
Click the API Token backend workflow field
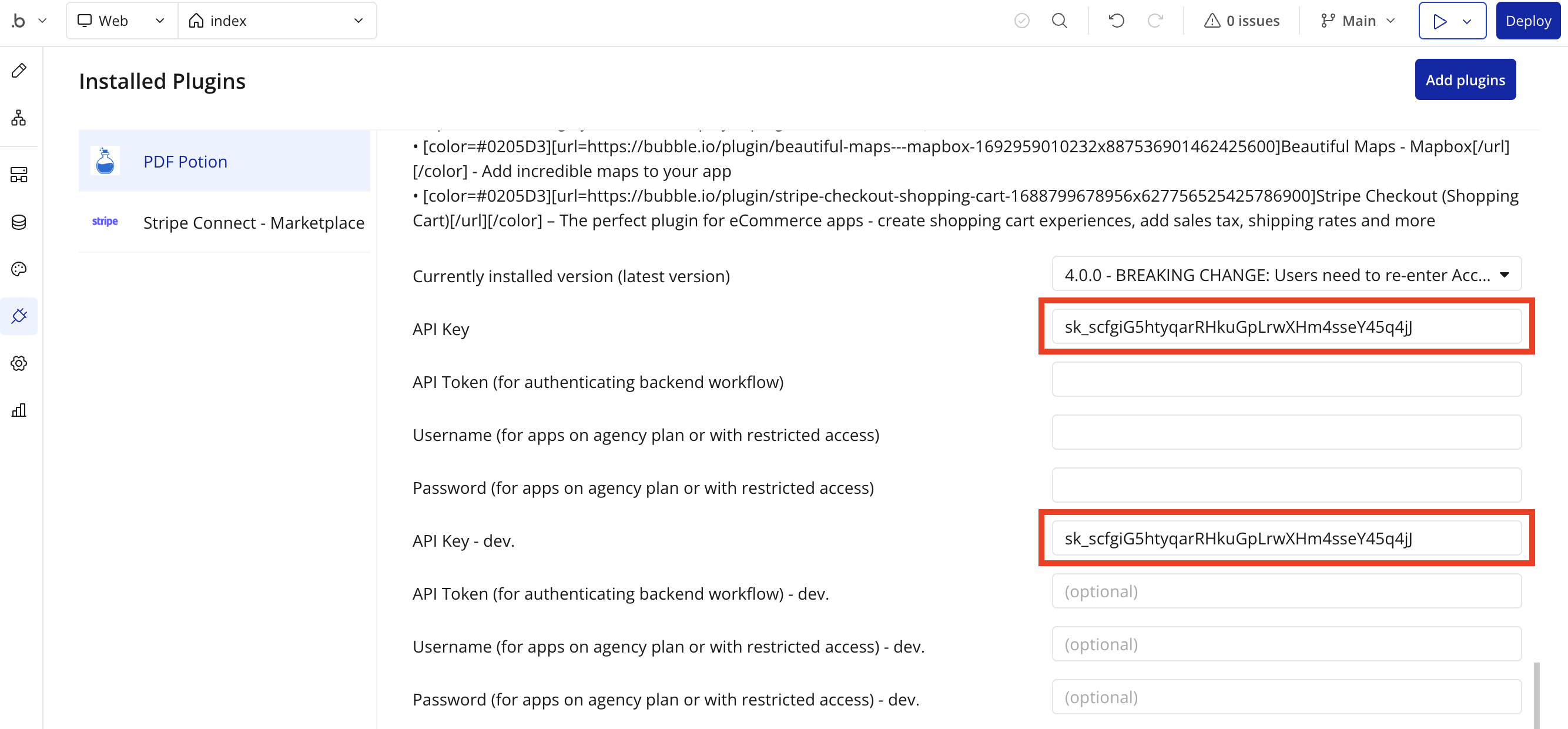click(x=1286, y=380)
